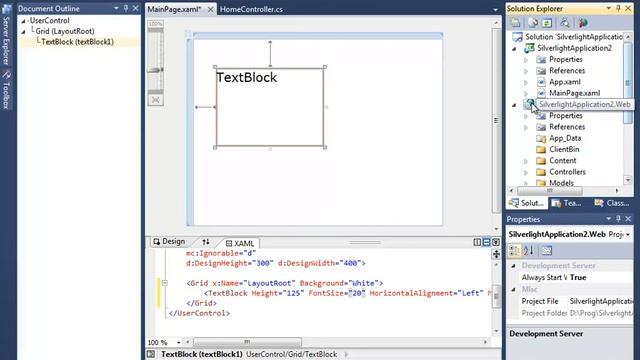The image size is (640, 360).
Task: Select the Solution Explorer bottom tab
Action: pyautogui.click(x=527, y=203)
